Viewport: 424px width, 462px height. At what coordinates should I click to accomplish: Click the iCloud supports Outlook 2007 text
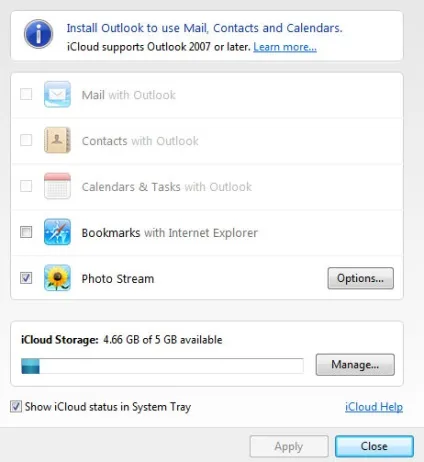coord(159,47)
